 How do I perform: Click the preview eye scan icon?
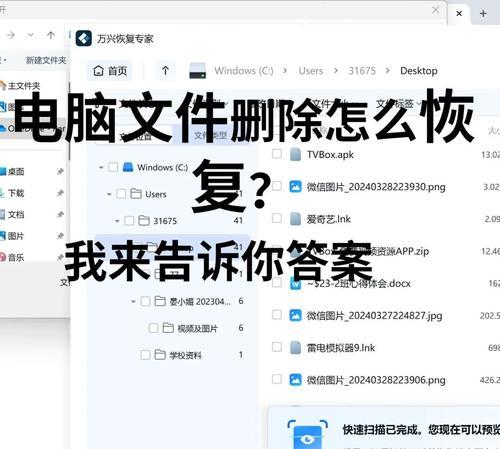[307, 434]
